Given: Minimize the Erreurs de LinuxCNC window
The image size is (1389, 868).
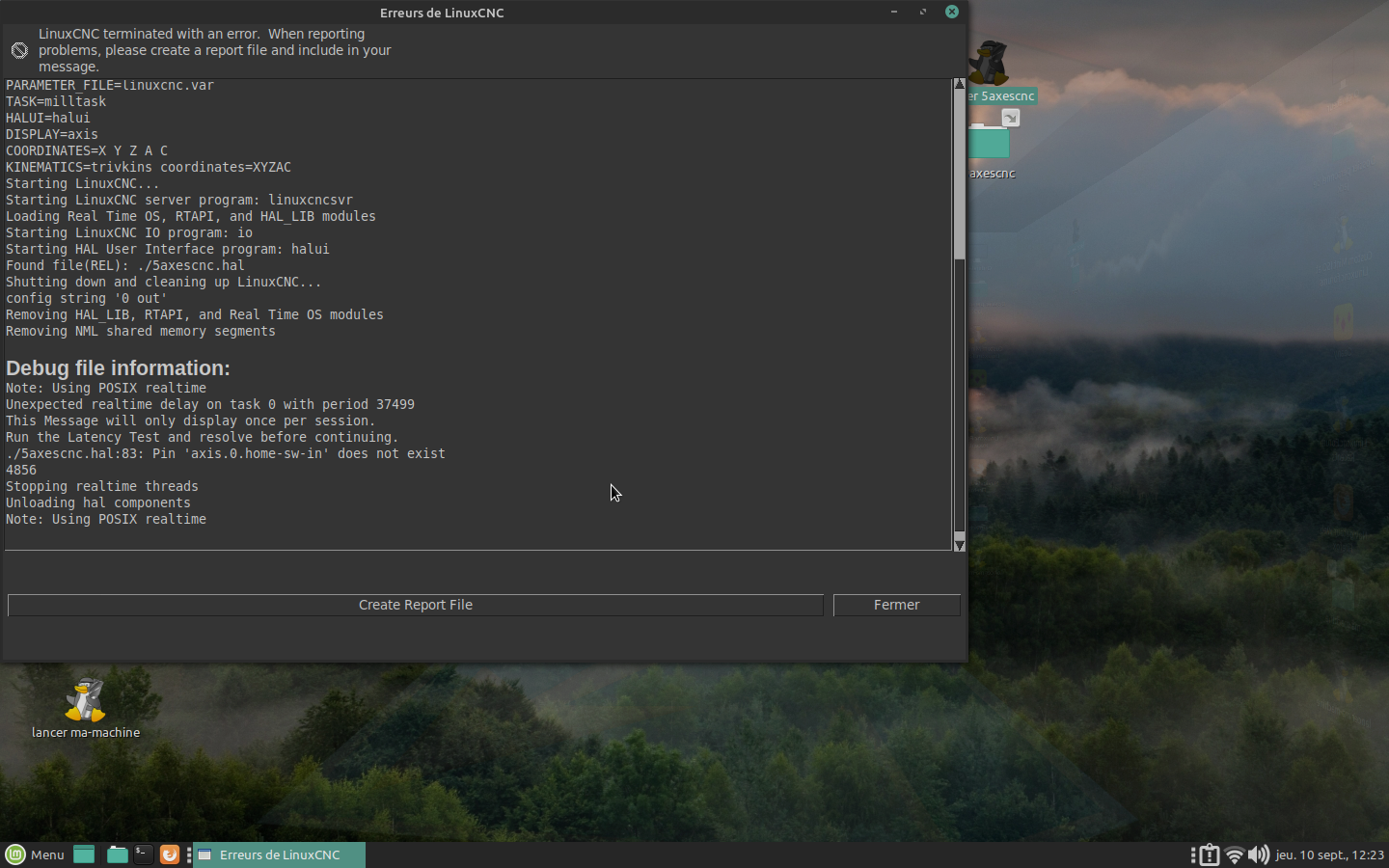Looking at the screenshot, I should (894, 12).
